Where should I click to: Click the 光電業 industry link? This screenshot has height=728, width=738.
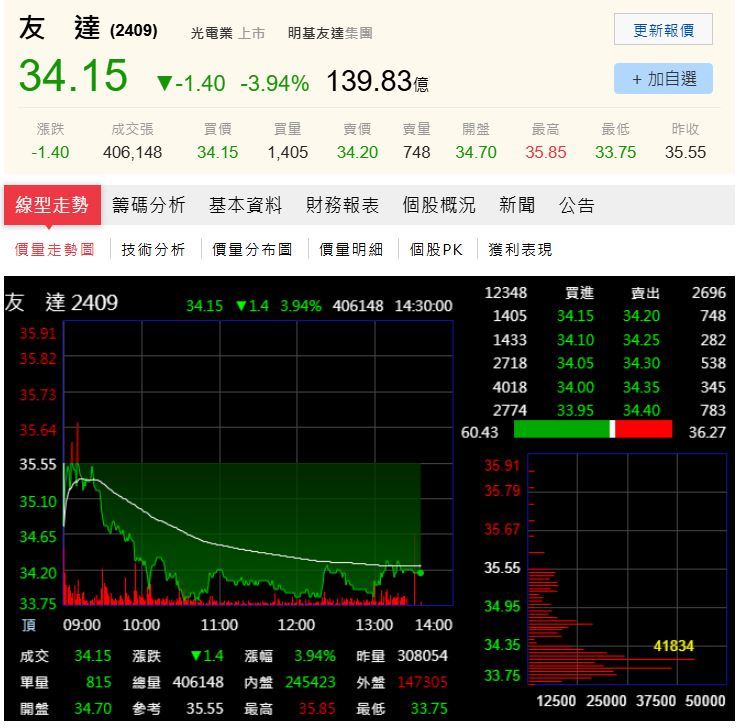pyautogui.click(x=211, y=33)
